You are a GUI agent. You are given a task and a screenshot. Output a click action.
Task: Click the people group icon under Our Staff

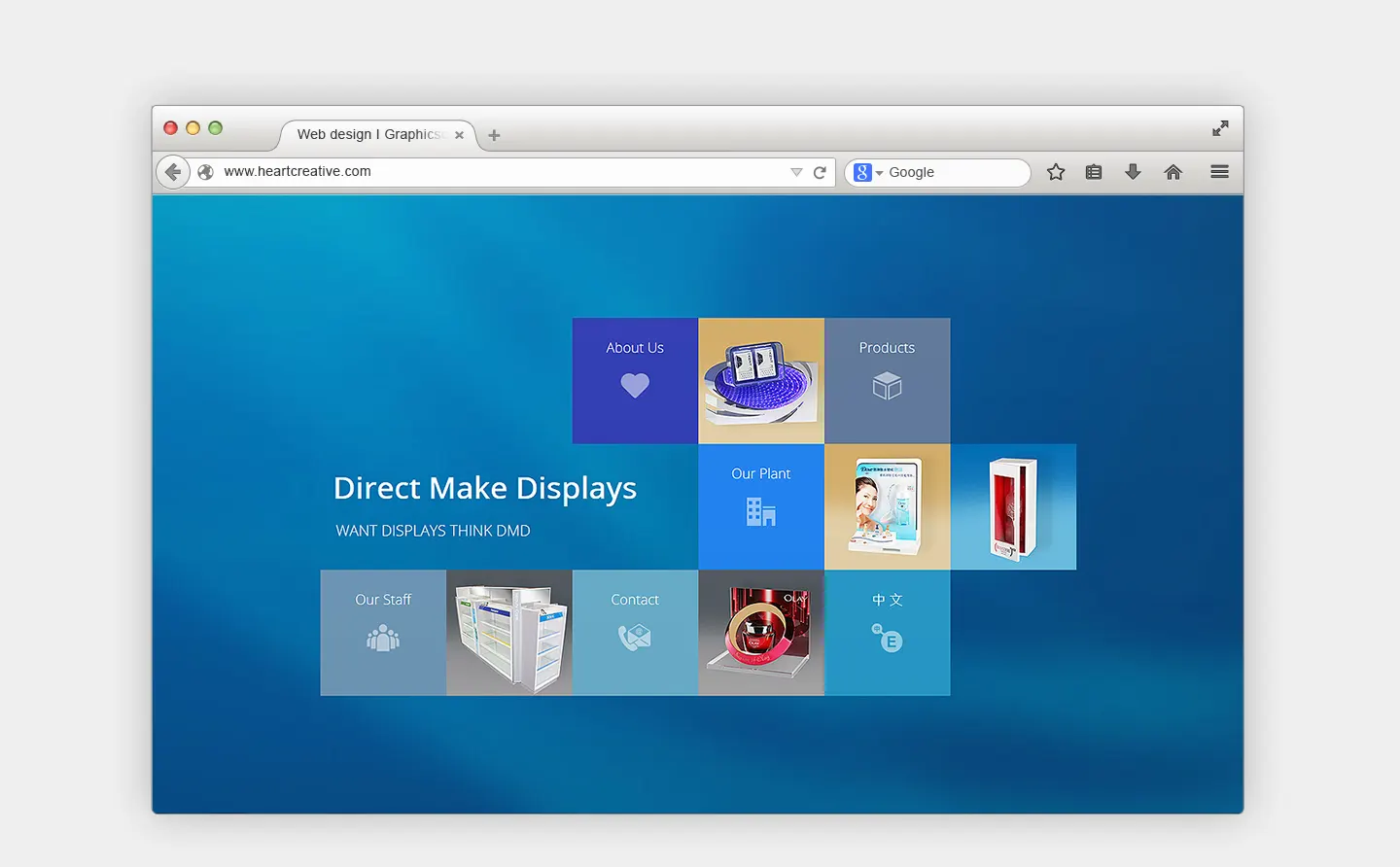click(x=383, y=638)
